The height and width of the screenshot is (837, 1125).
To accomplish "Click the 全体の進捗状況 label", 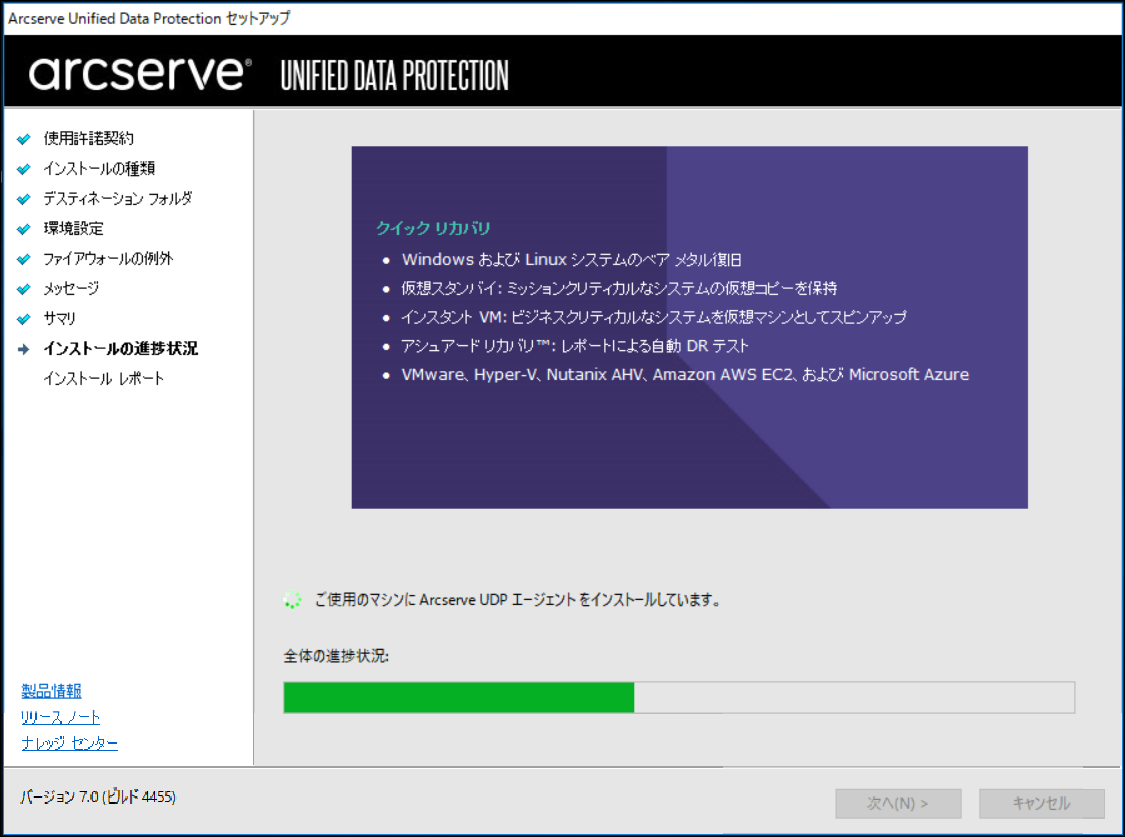I will (336, 656).
